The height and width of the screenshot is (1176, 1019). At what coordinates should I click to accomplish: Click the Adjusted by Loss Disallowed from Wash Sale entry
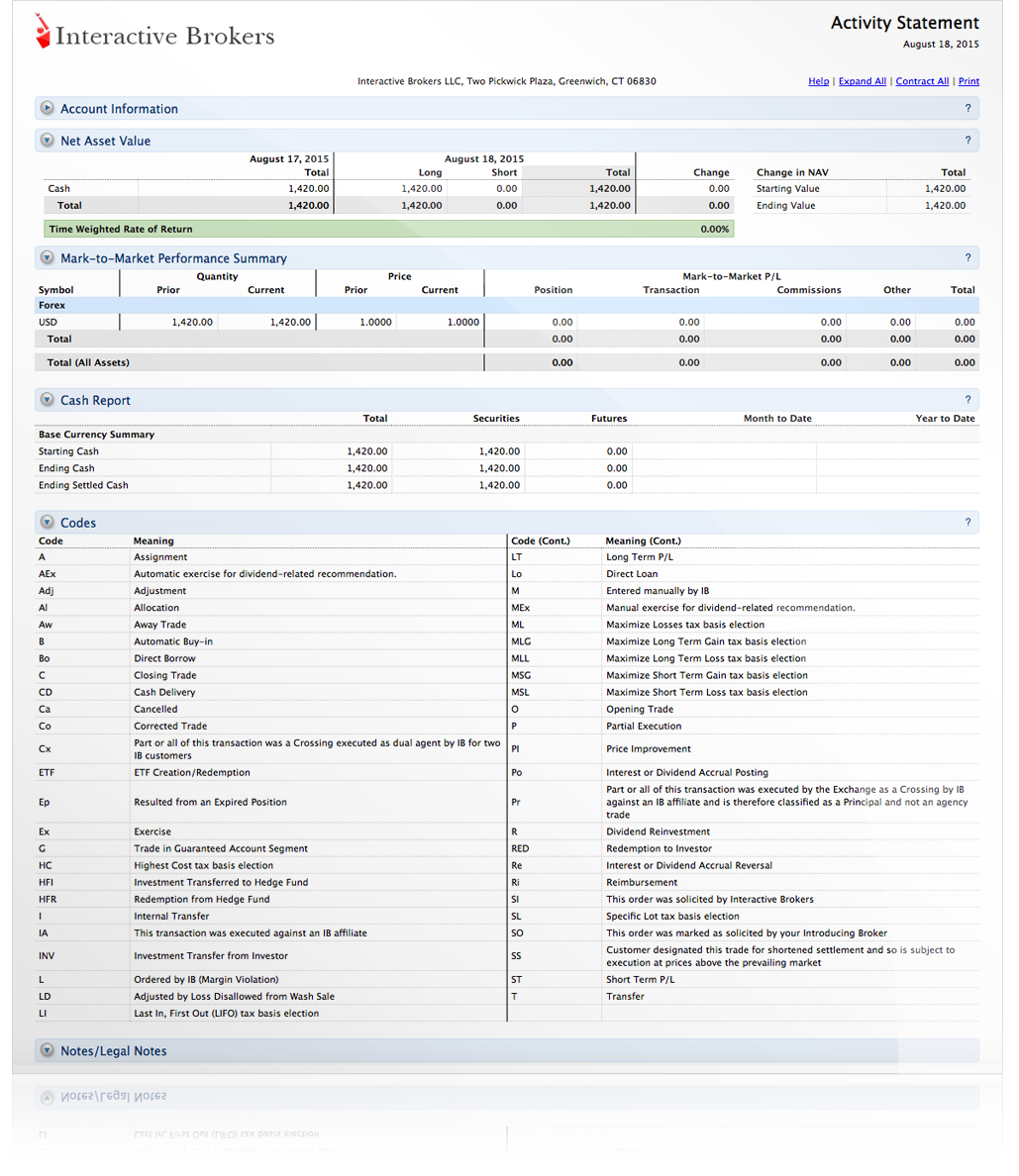click(234, 997)
